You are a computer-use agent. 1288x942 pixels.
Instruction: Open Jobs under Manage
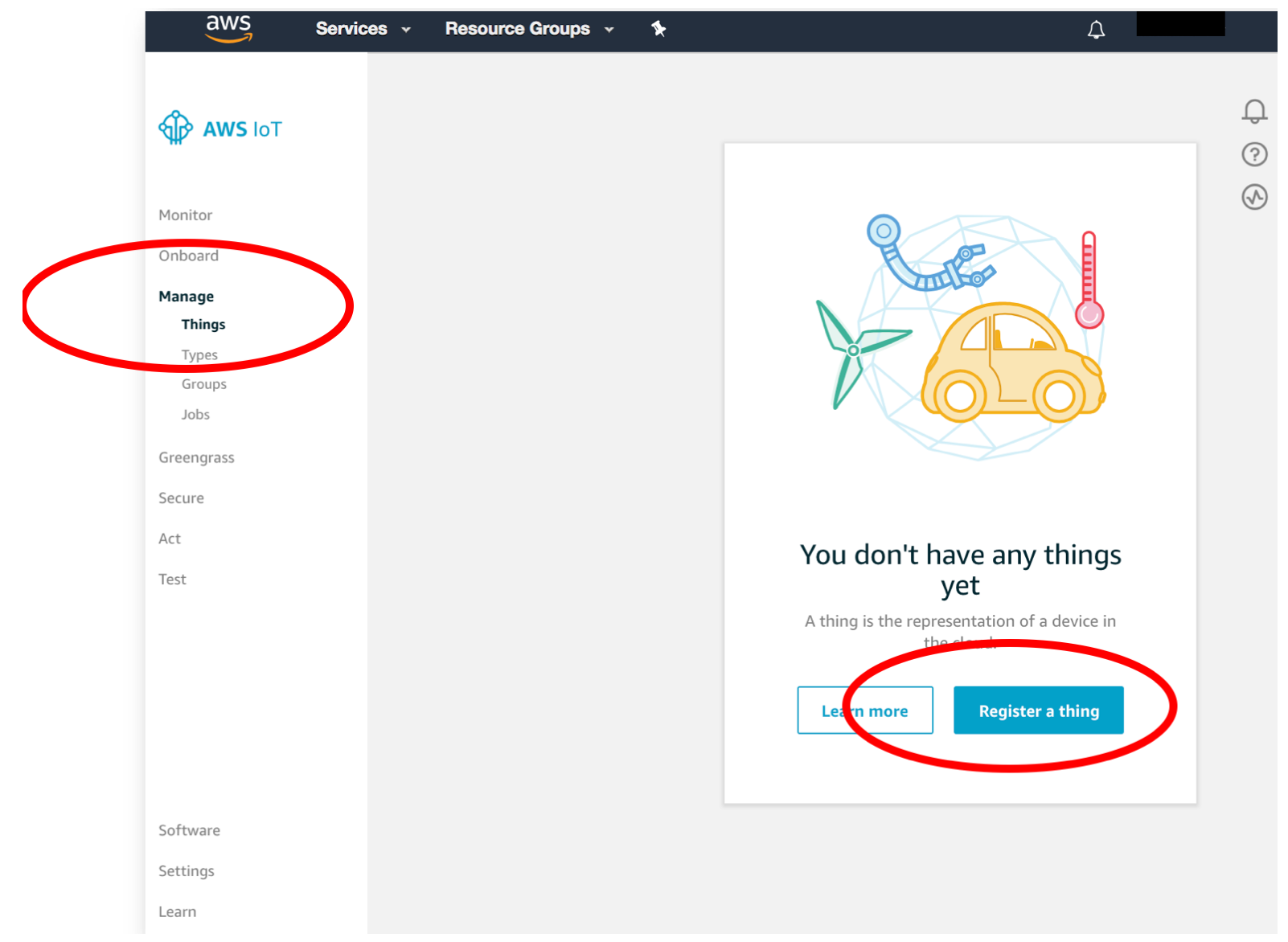[195, 415]
